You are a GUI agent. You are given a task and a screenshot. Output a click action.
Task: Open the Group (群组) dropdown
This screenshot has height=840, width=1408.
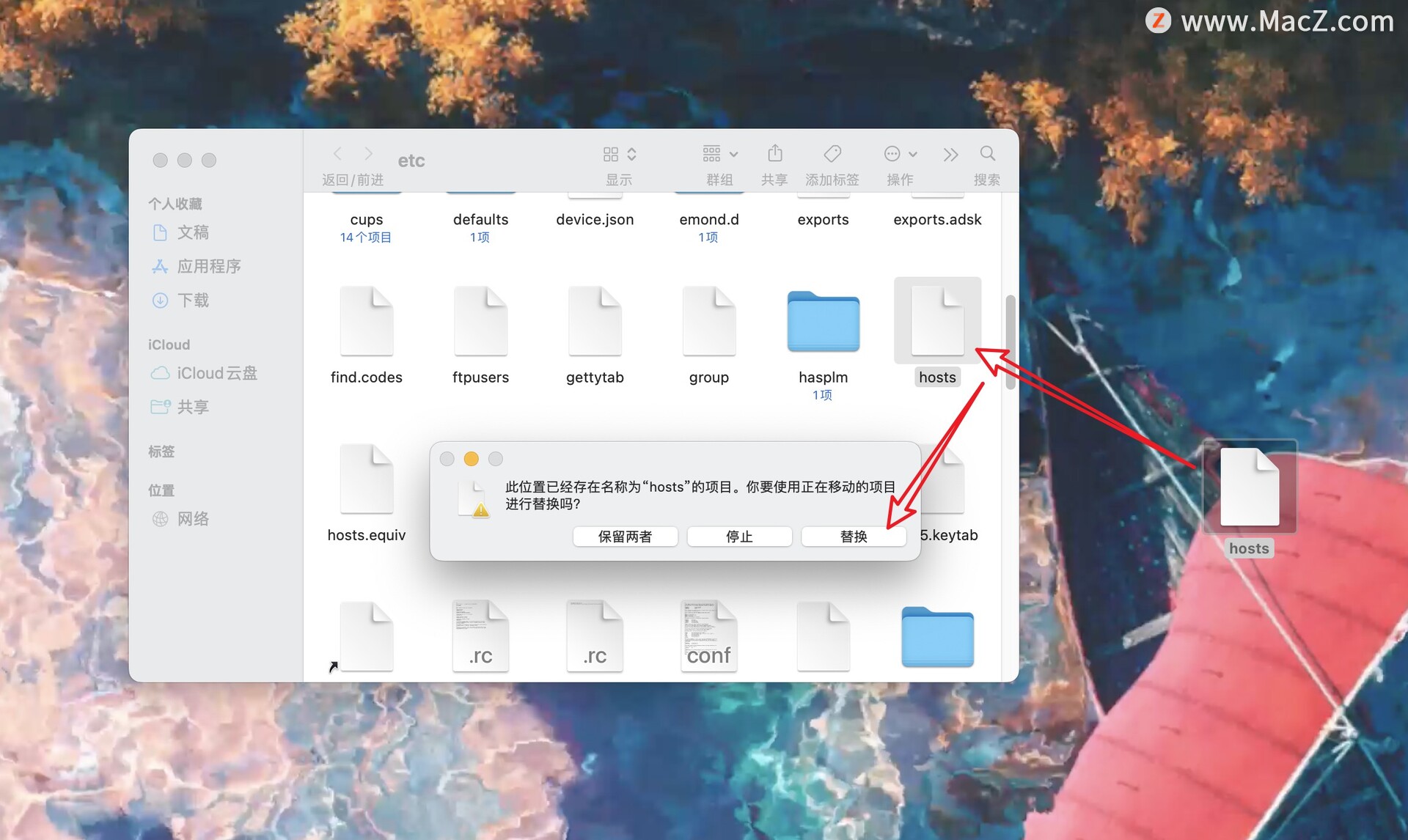tap(719, 154)
